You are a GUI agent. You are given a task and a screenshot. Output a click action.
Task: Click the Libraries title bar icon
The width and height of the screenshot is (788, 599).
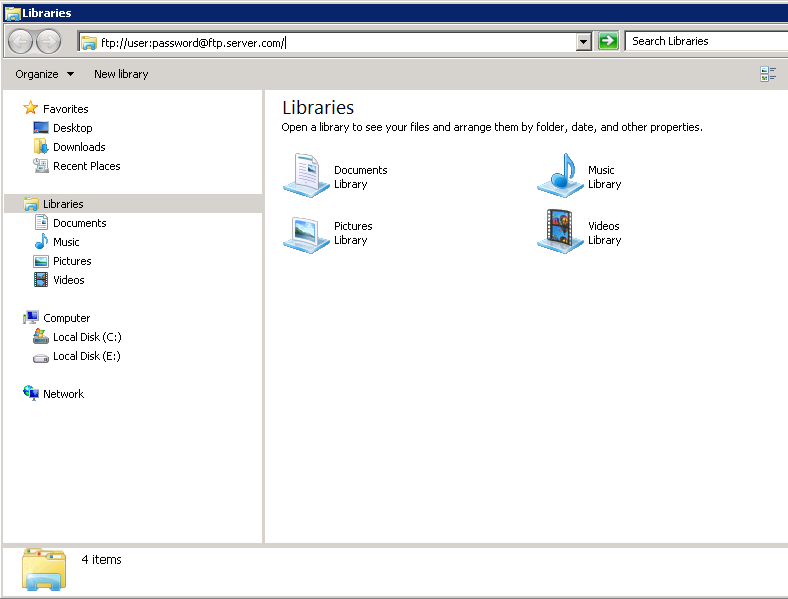(13, 14)
